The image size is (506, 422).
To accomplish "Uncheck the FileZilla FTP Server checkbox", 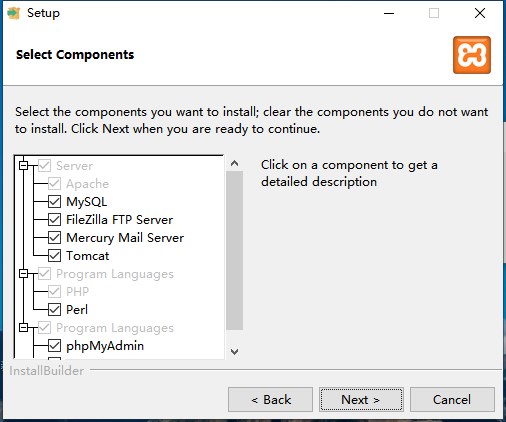I will (x=54, y=220).
